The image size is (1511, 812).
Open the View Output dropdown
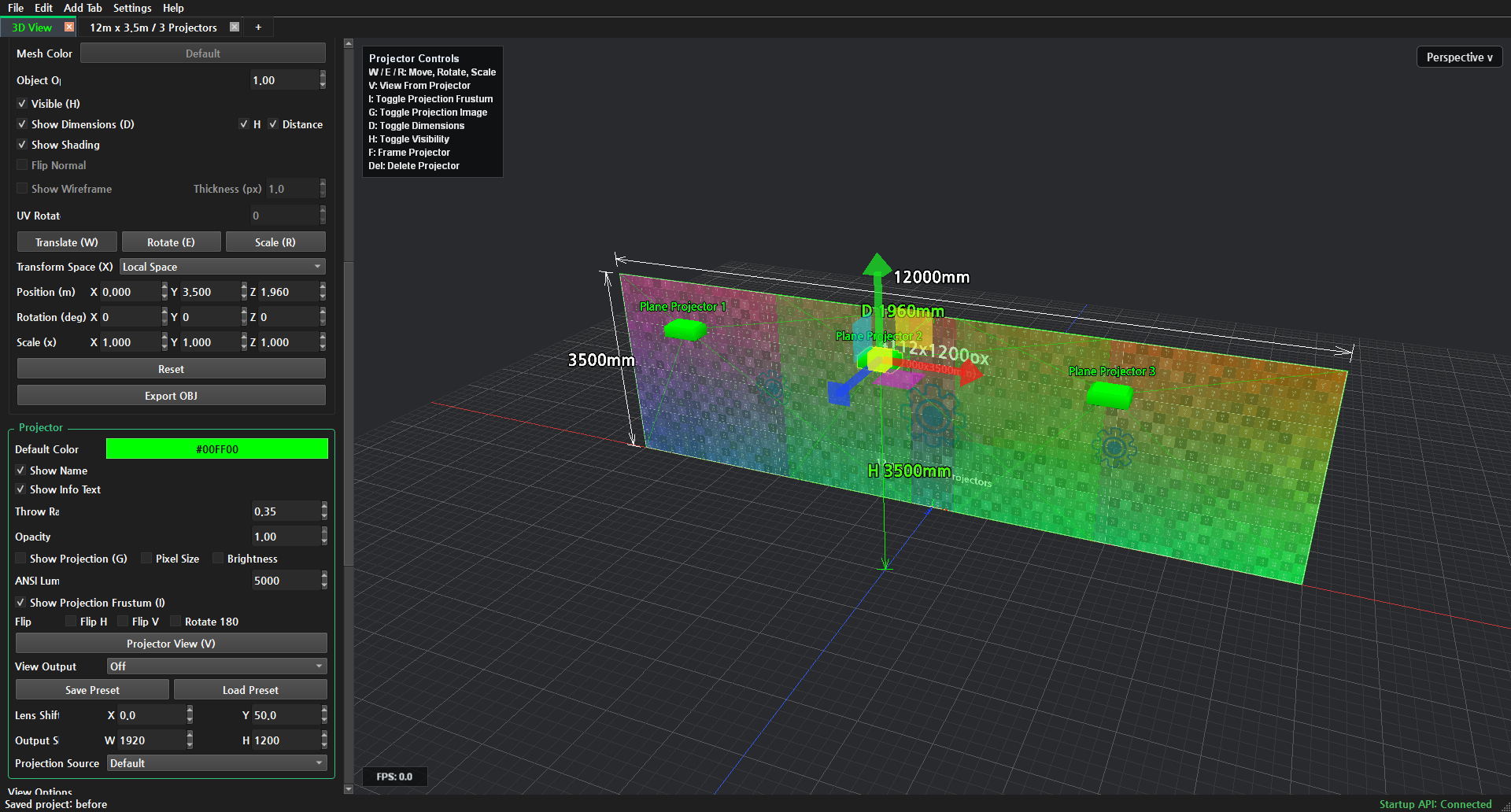click(216, 666)
